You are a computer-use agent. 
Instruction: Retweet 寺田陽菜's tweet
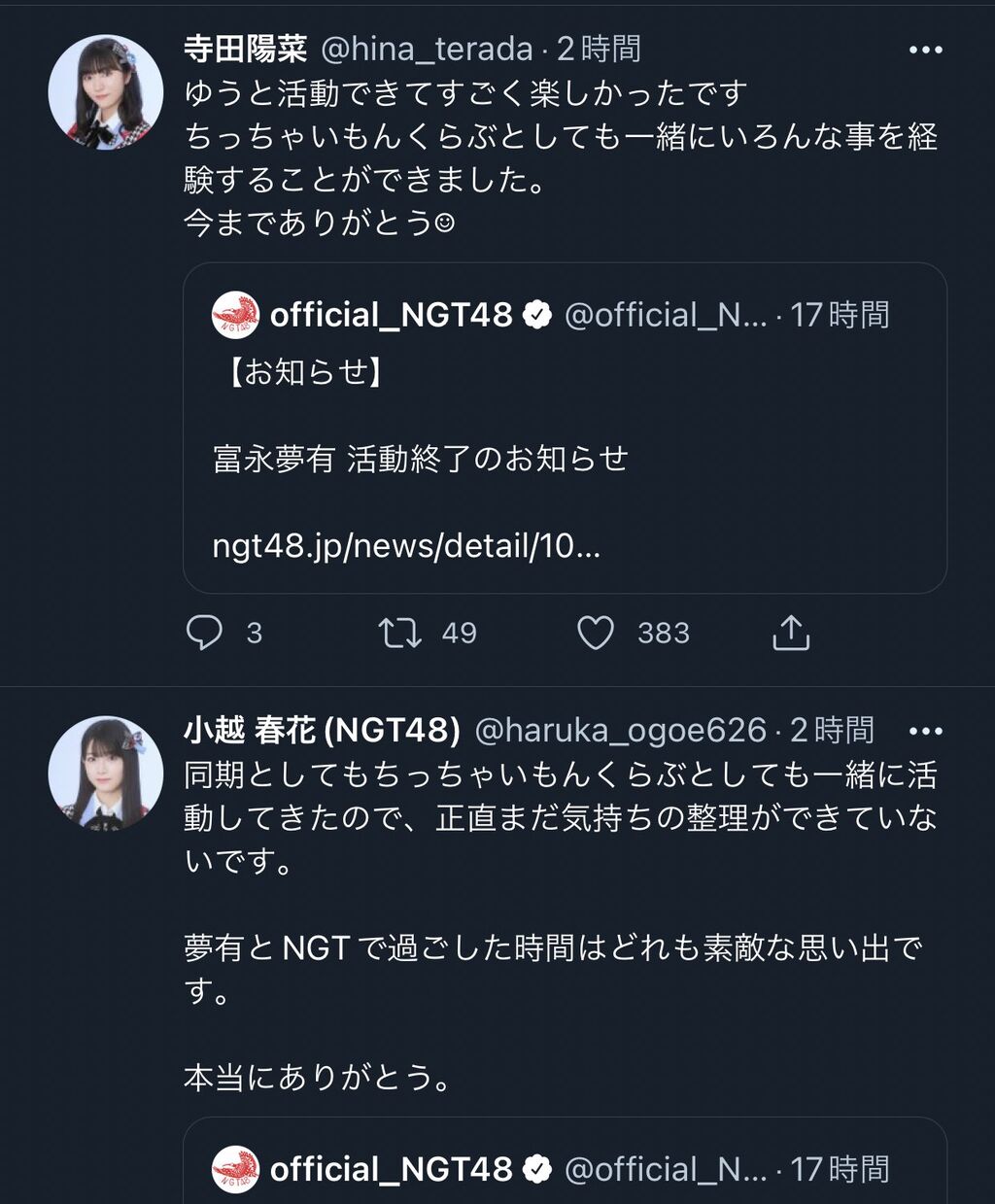coord(399,633)
